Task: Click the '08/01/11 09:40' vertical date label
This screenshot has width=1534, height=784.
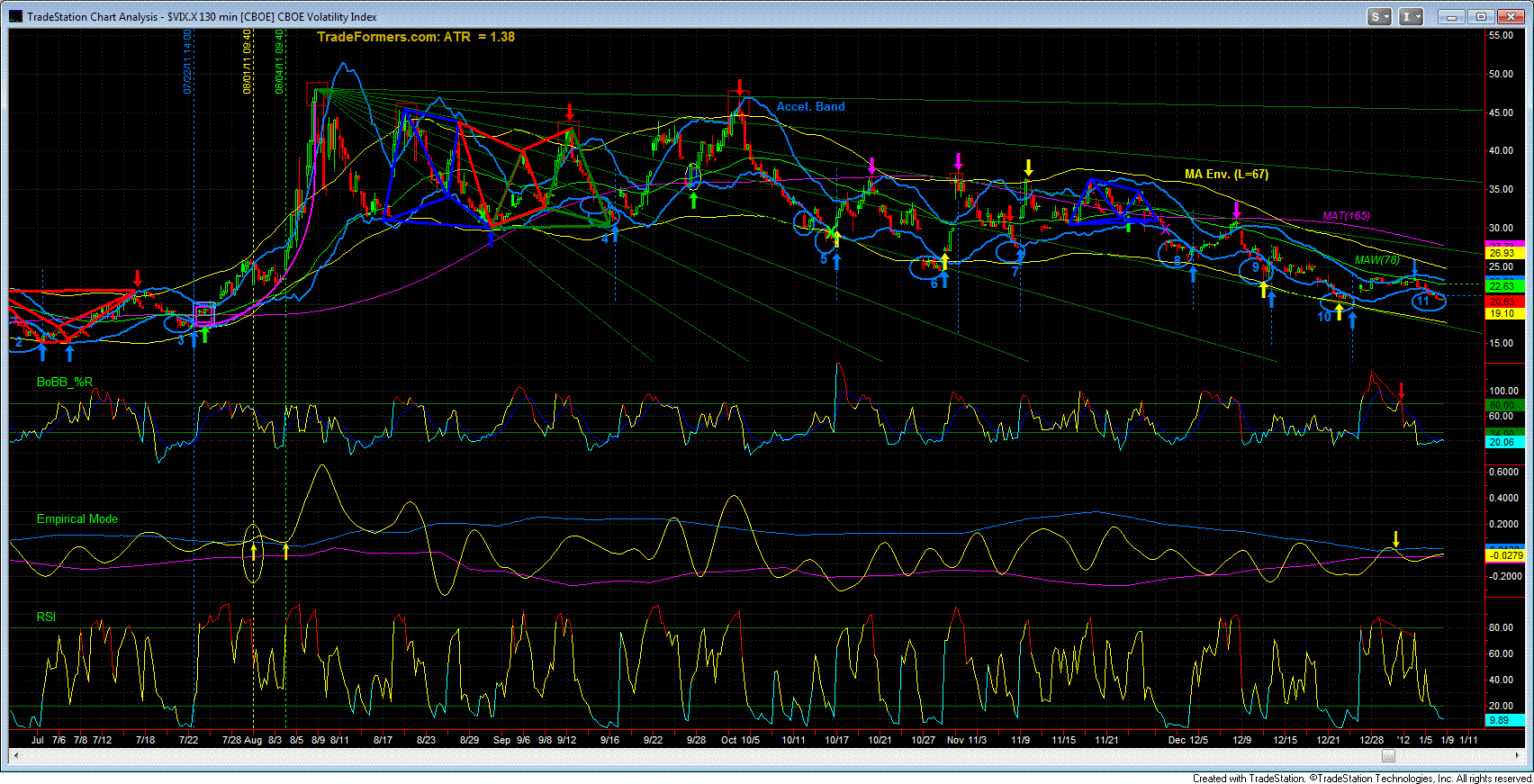Action: click(x=247, y=61)
